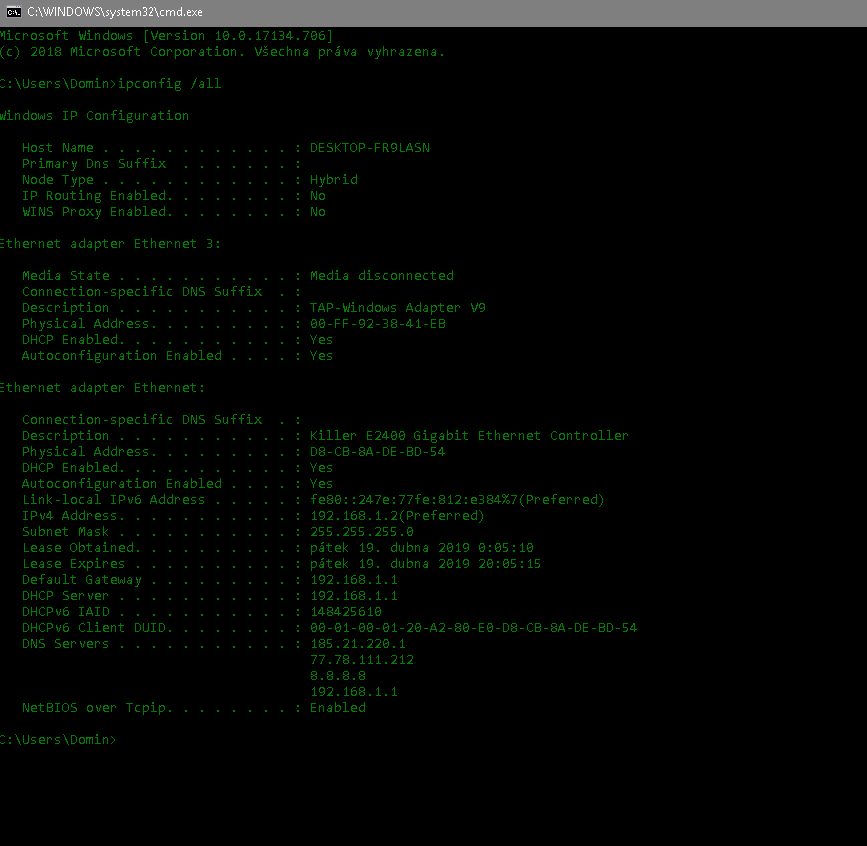Image resolution: width=867 pixels, height=846 pixels.
Task: Click the subnet mask 255.255.255.0
Action: click(x=361, y=532)
